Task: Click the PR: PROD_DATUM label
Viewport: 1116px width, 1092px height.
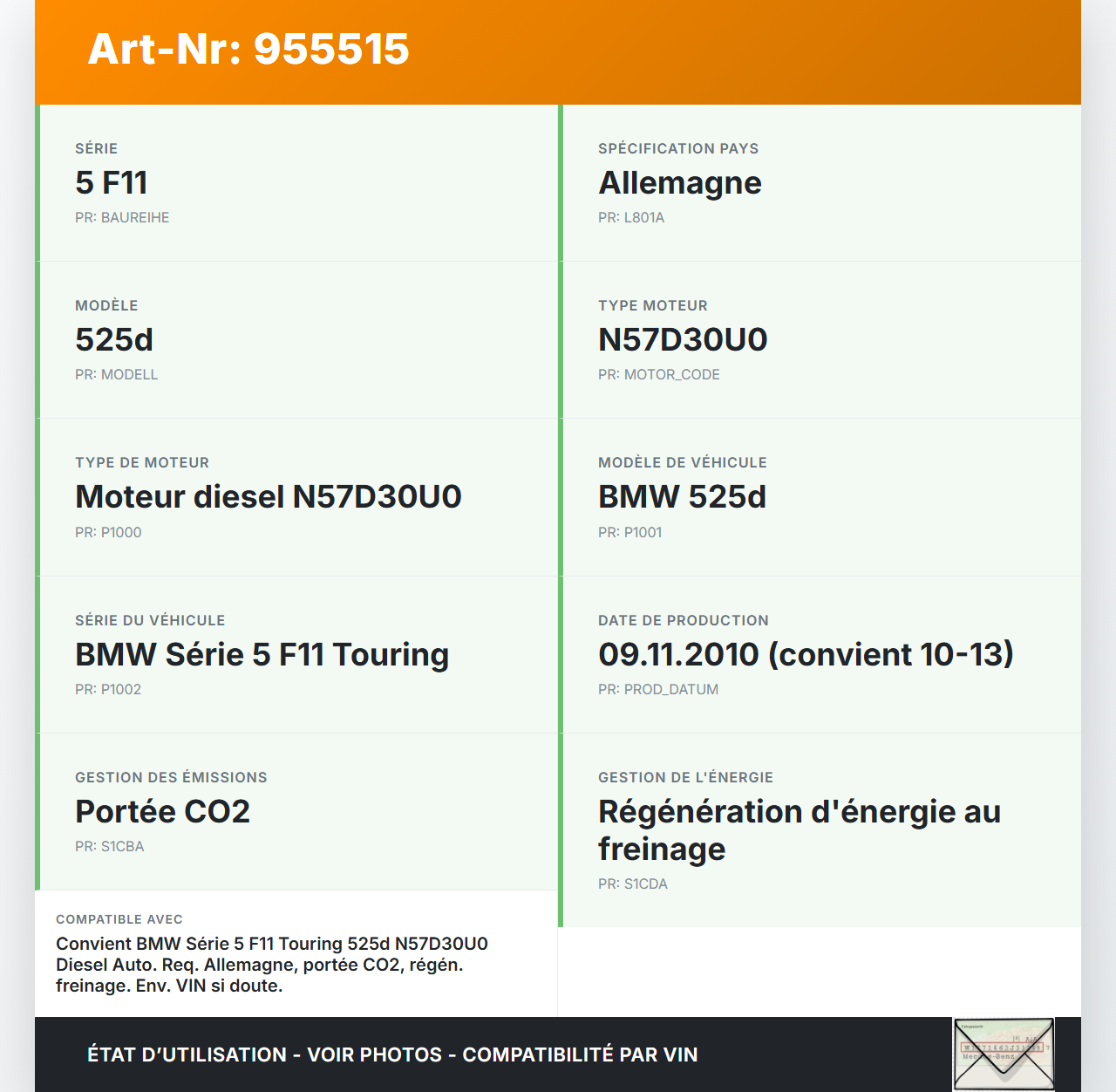Action: [x=658, y=690]
